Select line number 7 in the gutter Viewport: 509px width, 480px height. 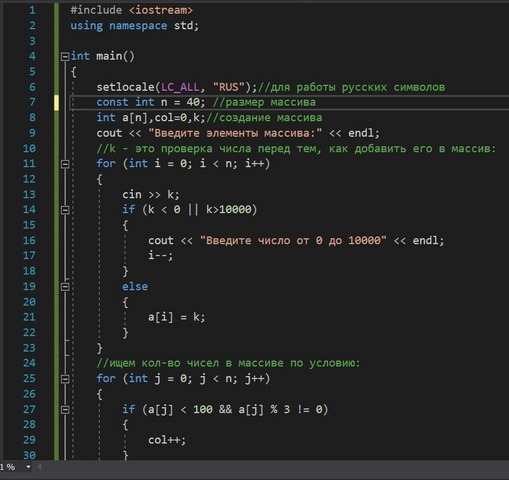32,102
